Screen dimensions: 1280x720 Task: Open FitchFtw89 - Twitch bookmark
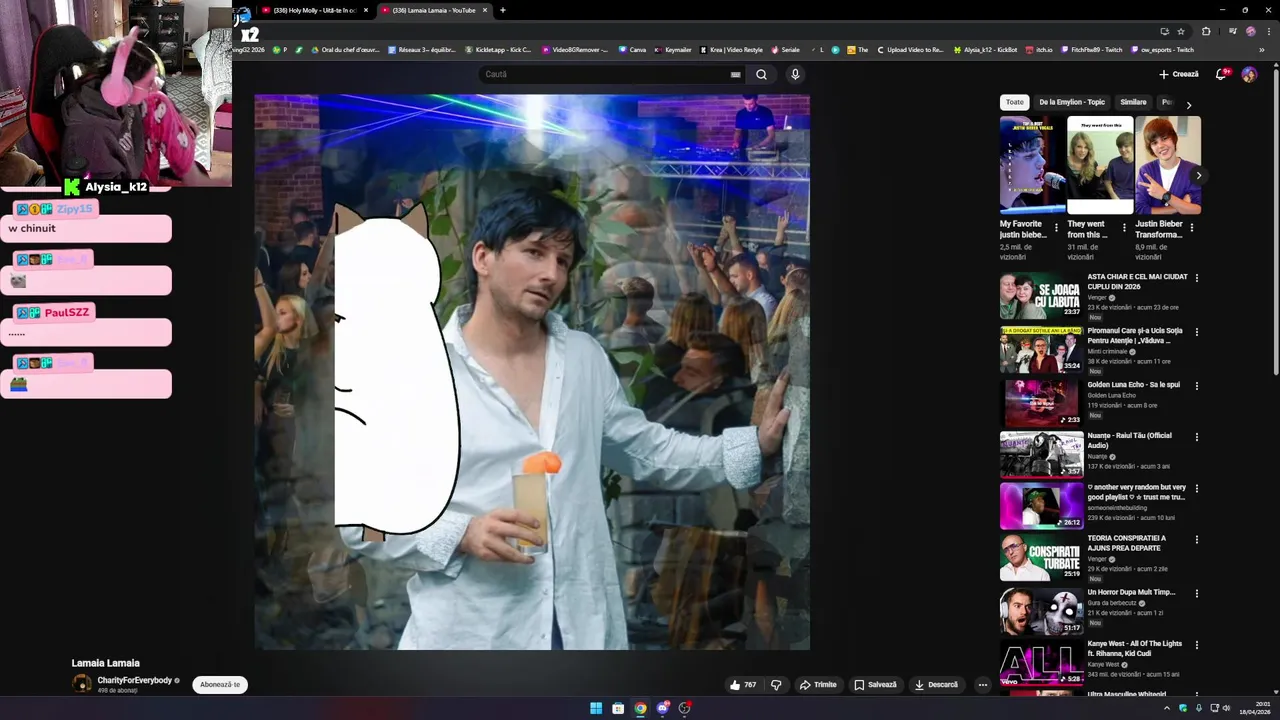click(x=1093, y=49)
